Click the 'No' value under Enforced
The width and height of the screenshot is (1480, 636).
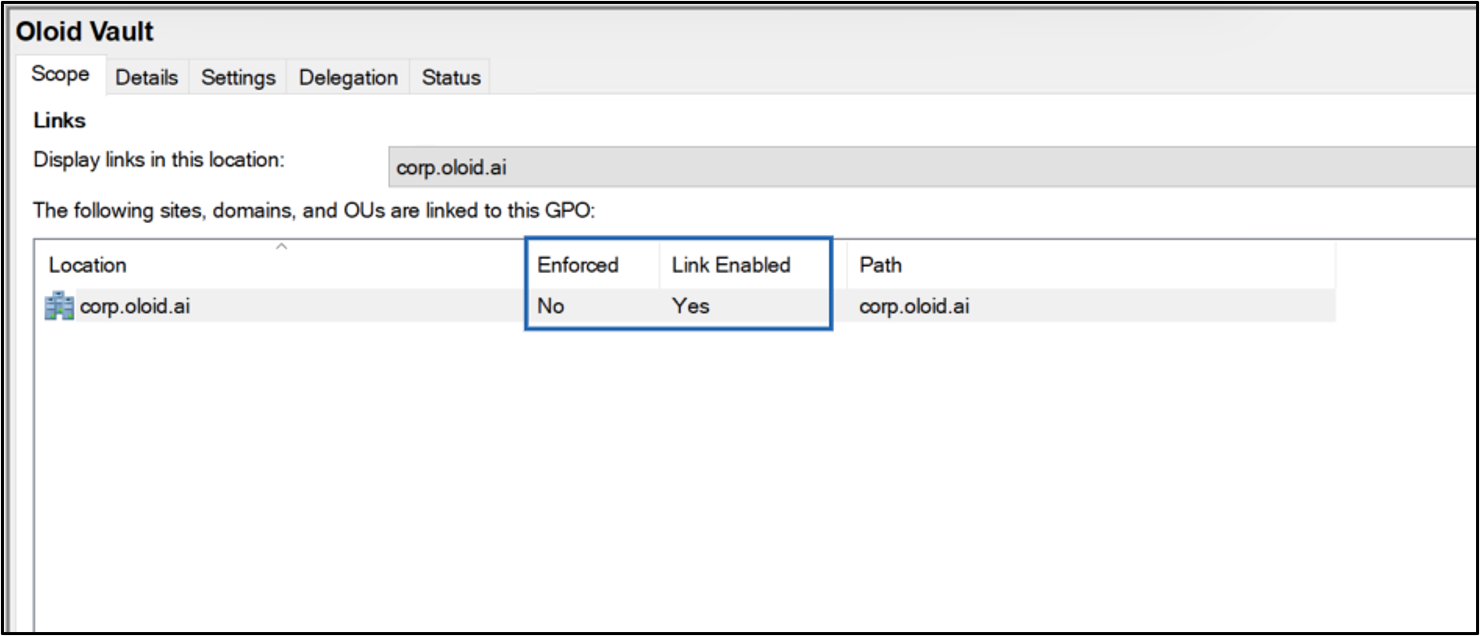550,307
